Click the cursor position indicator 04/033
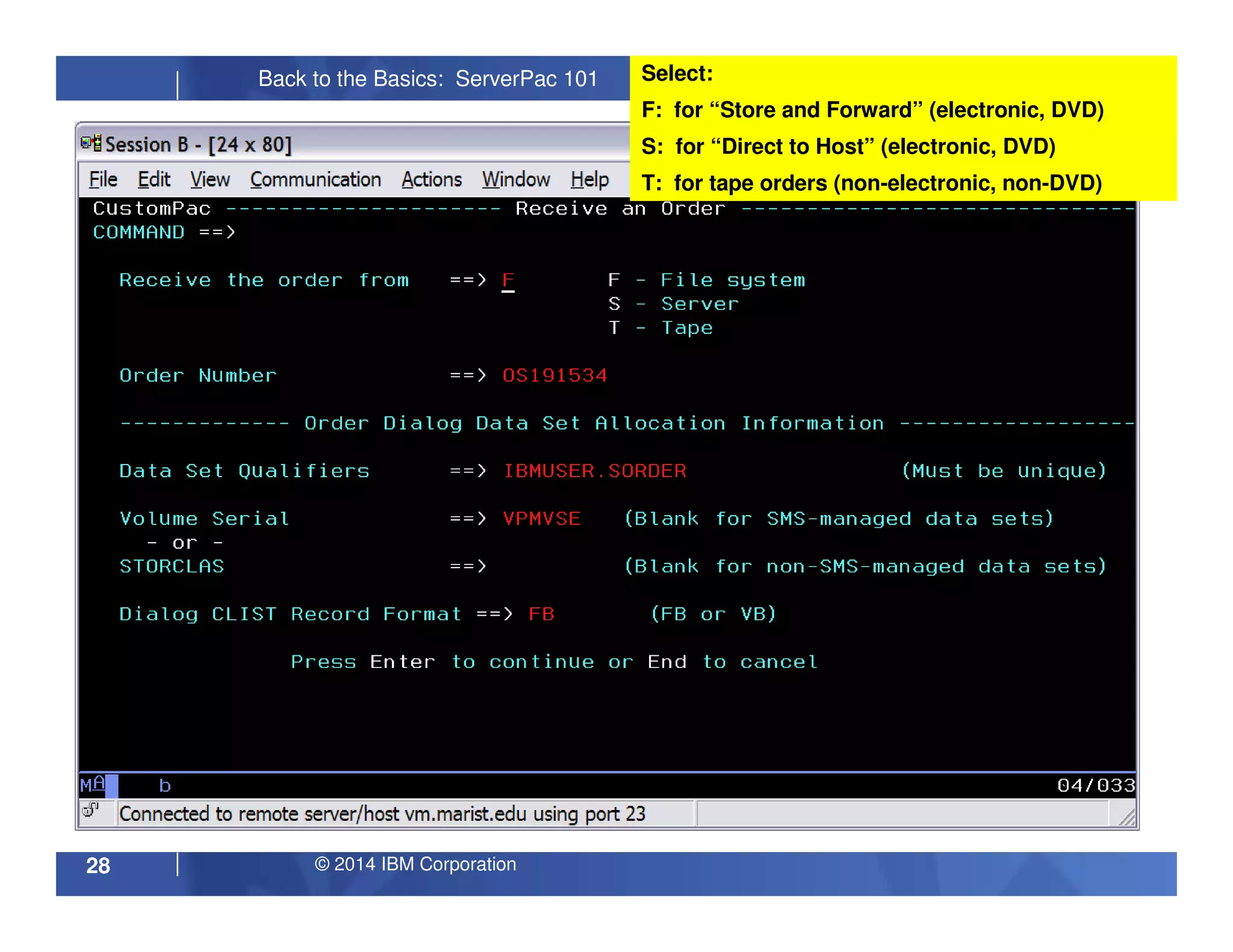The width and height of the screenshot is (1233, 952). [x=1096, y=785]
